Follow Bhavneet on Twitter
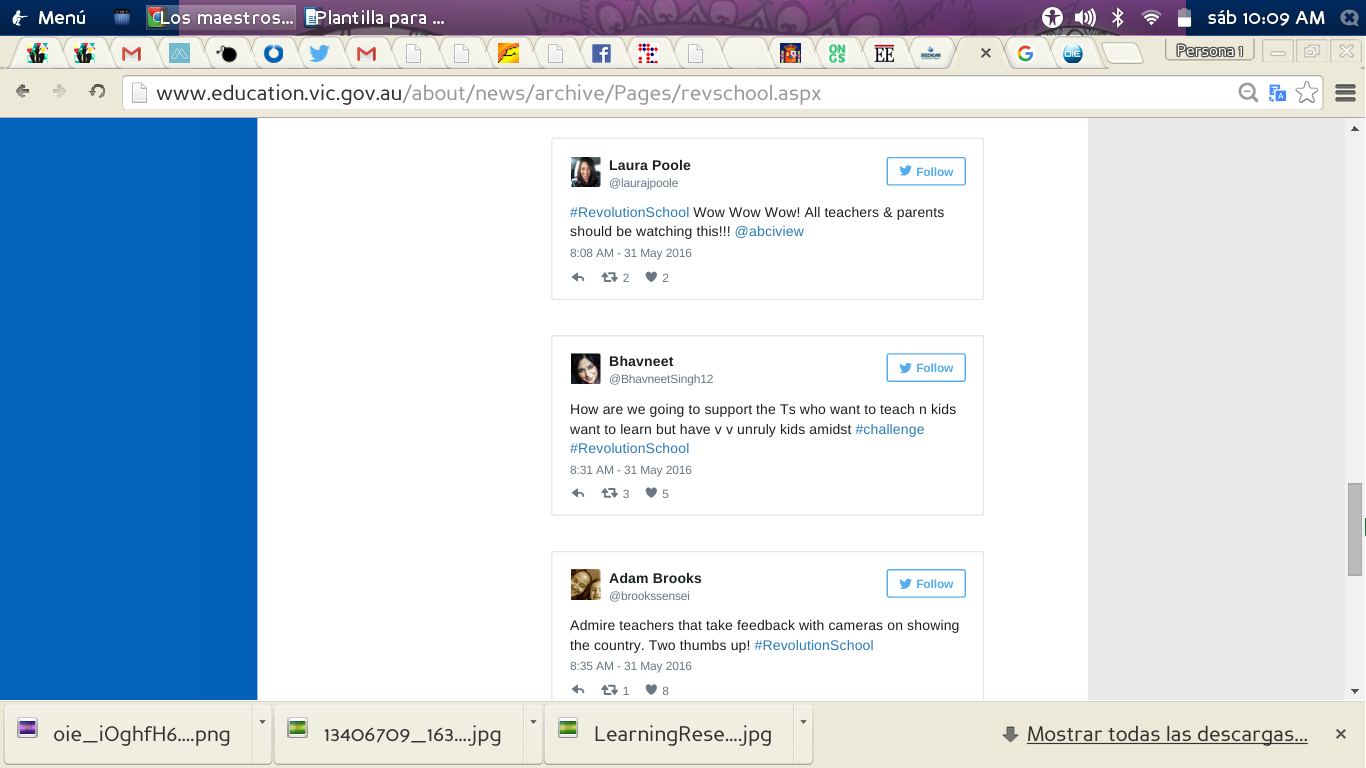This screenshot has width=1366, height=768. (925, 368)
